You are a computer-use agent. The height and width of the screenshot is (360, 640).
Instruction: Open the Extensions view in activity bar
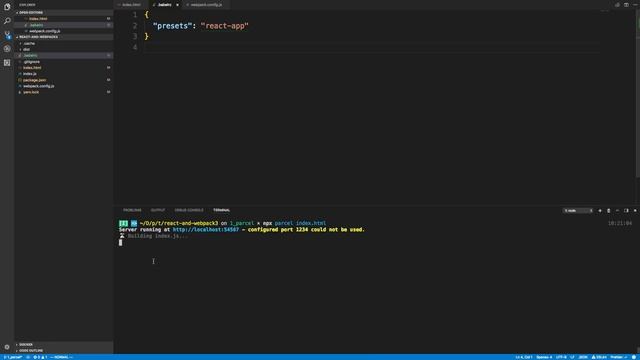[x=7, y=62]
